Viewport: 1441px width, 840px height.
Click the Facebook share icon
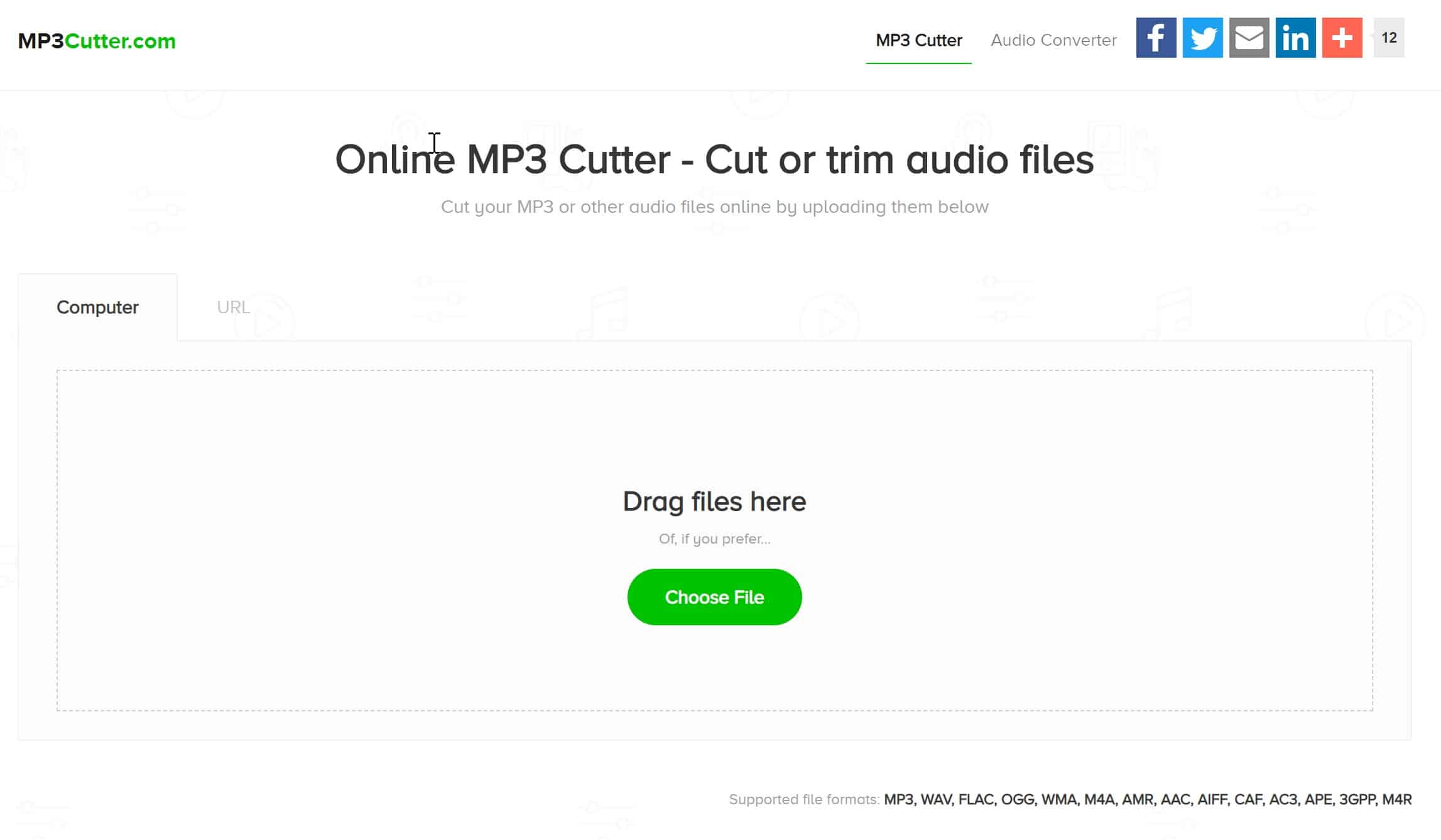(x=1156, y=38)
